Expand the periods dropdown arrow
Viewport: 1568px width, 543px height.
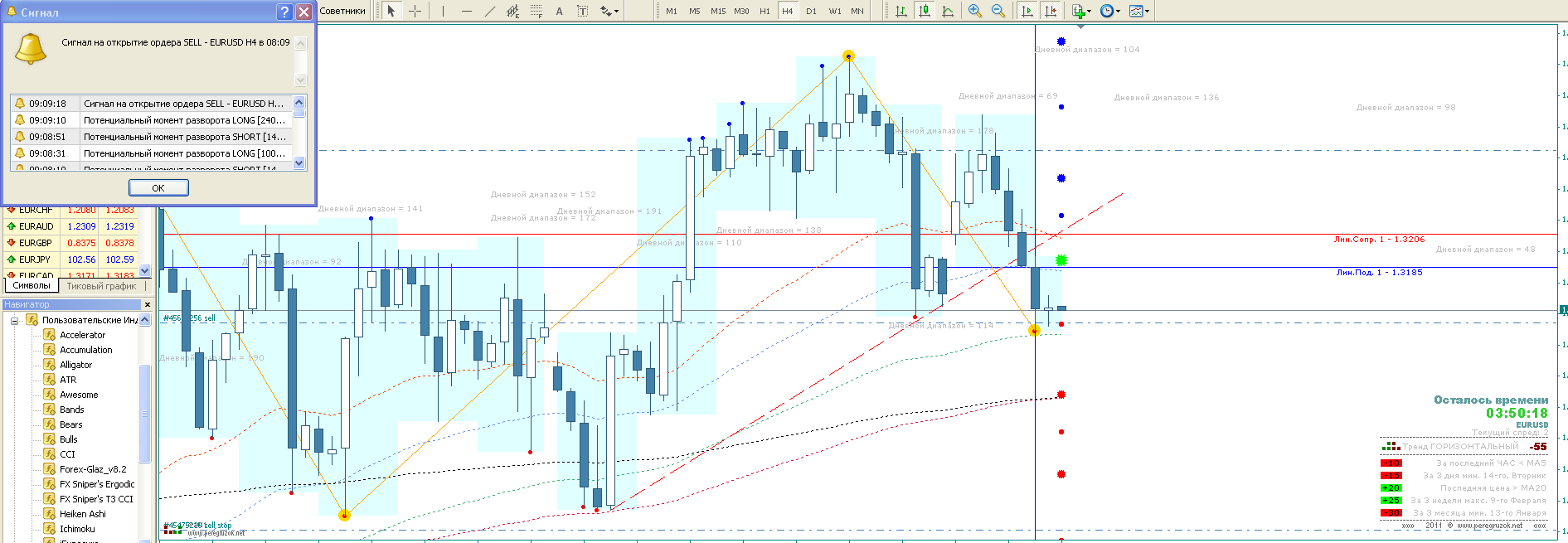1119,12
